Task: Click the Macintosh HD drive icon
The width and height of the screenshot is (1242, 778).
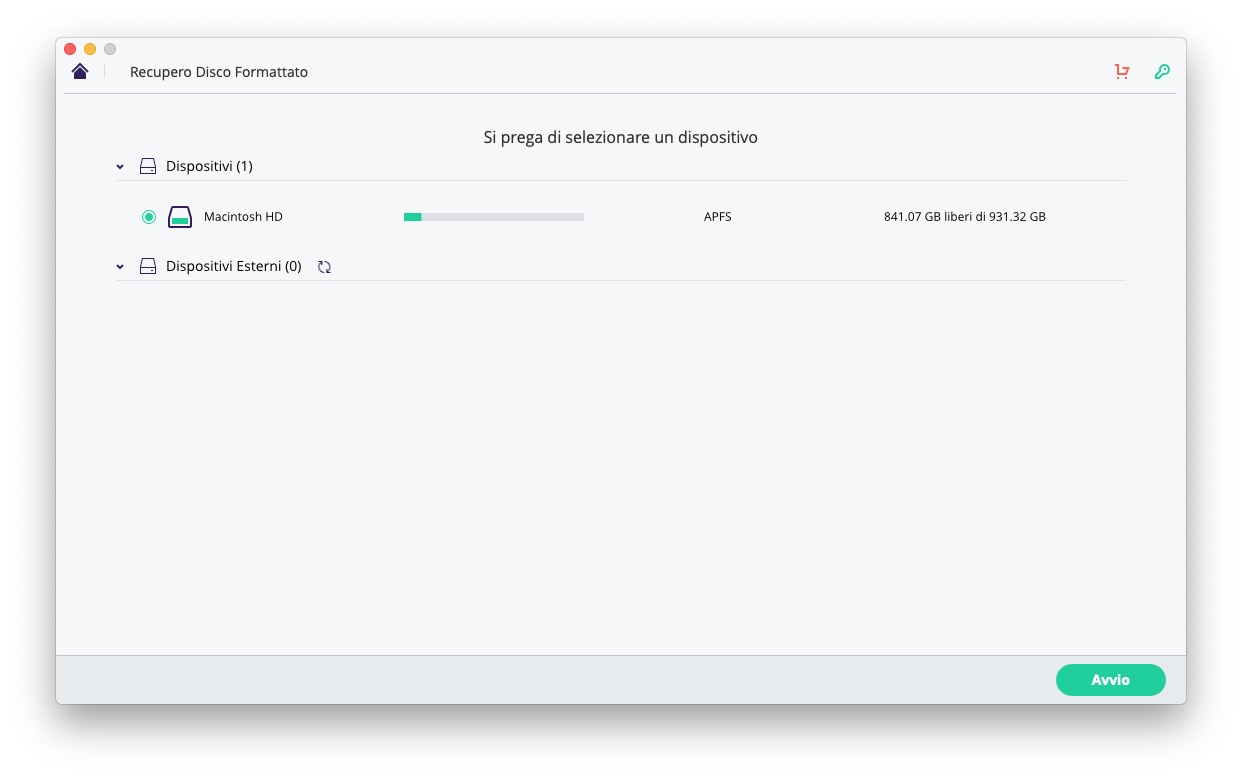Action: 180,217
